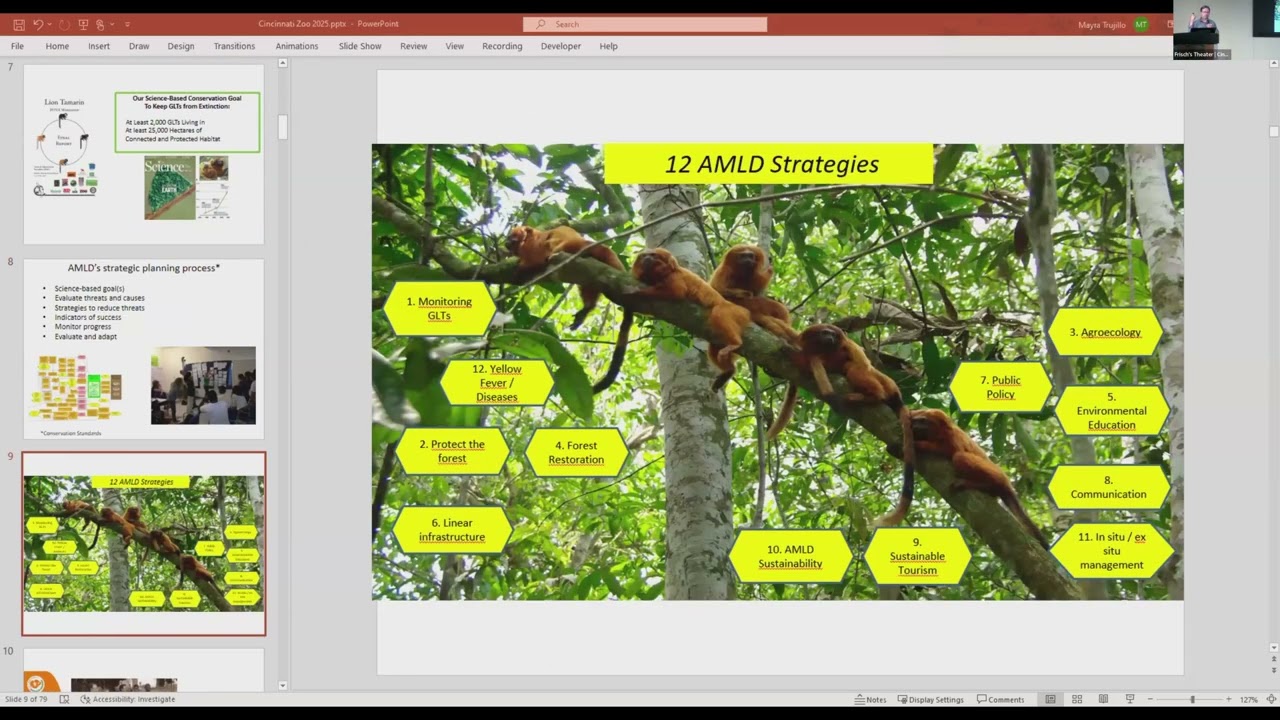
Task: Click the 127% zoom level value
Action: (1249, 699)
